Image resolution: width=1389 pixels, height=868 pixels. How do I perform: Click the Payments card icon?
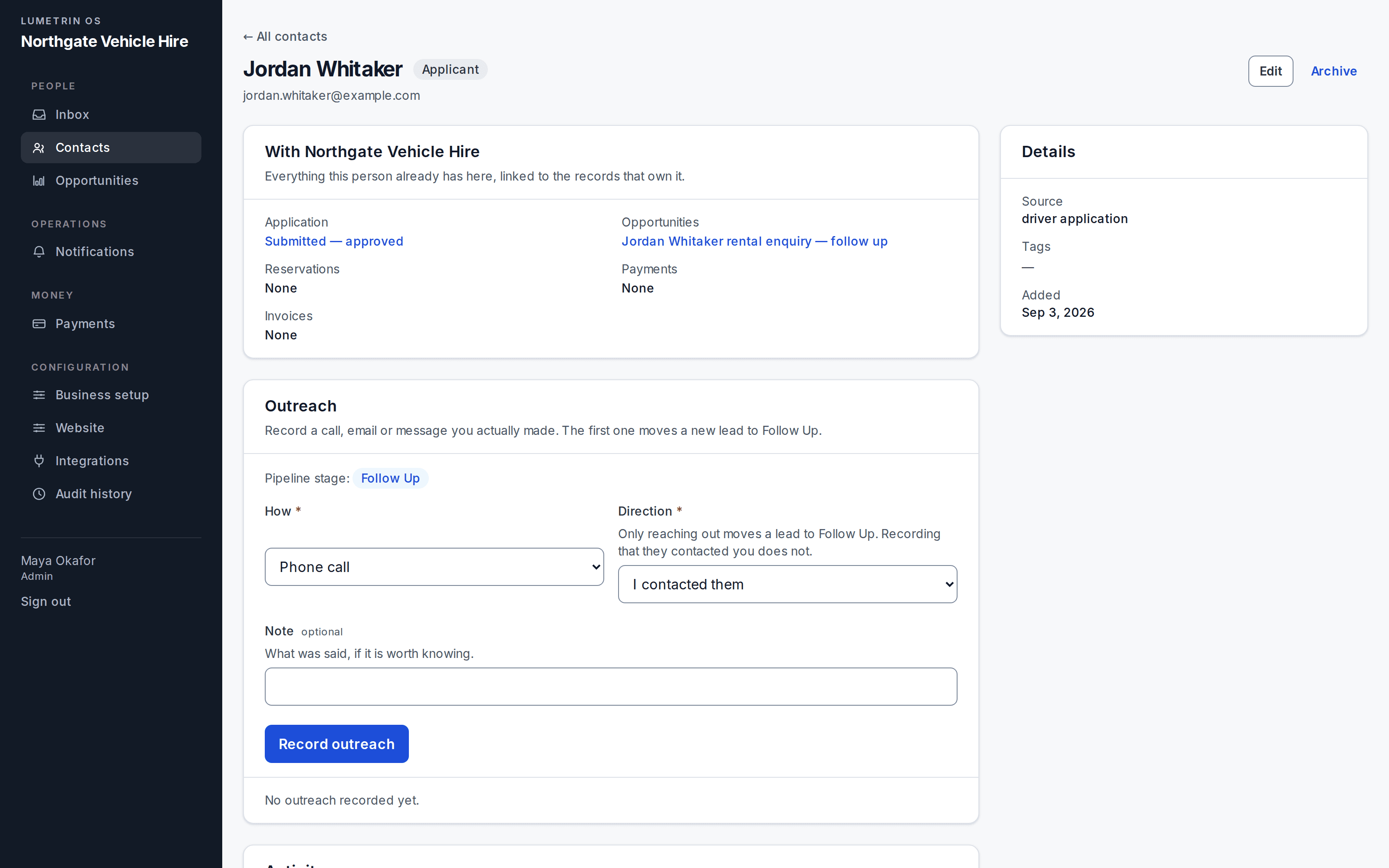(39, 324)
